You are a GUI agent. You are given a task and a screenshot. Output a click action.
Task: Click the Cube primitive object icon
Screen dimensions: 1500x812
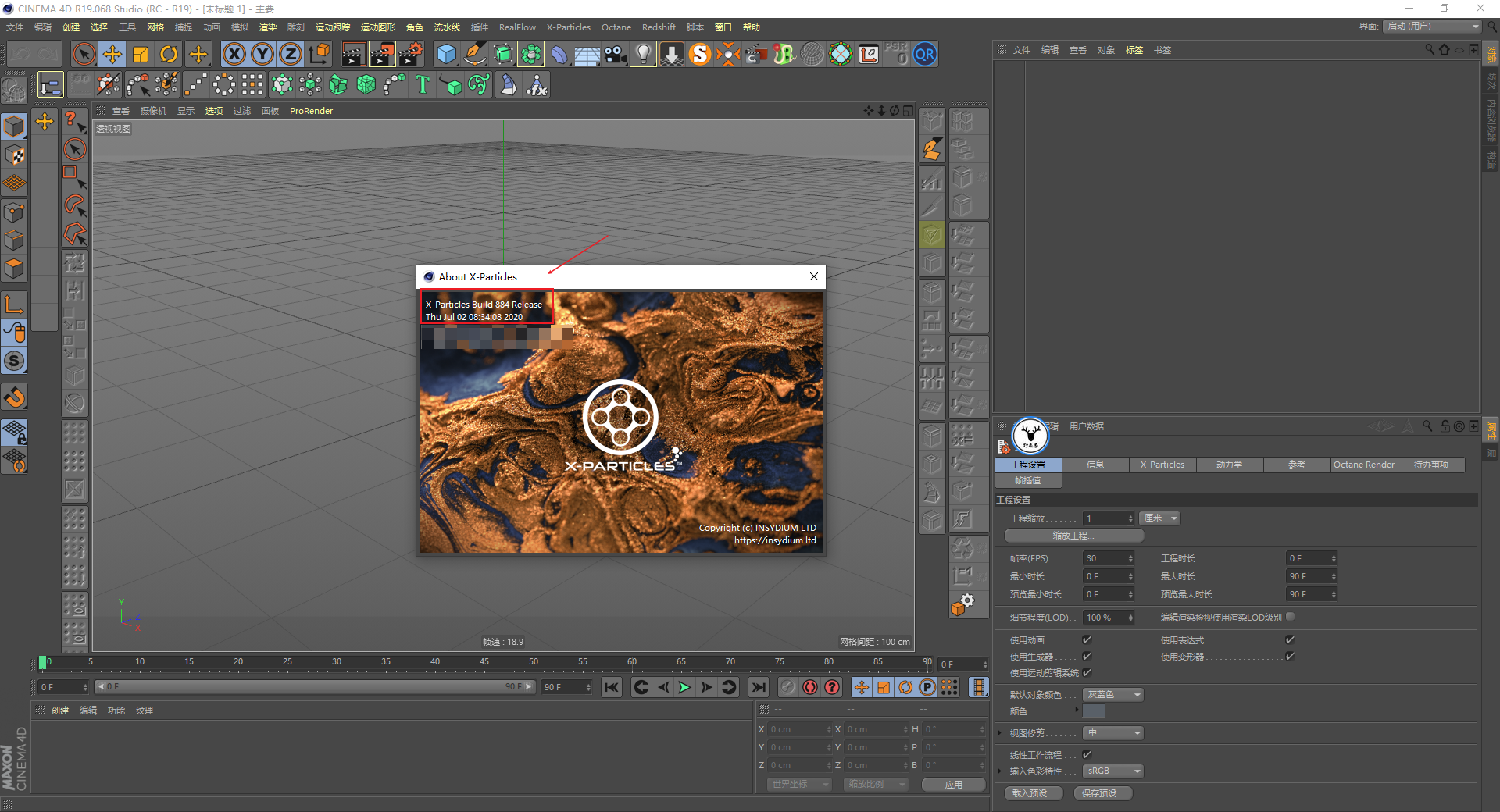tap(446, 54)
